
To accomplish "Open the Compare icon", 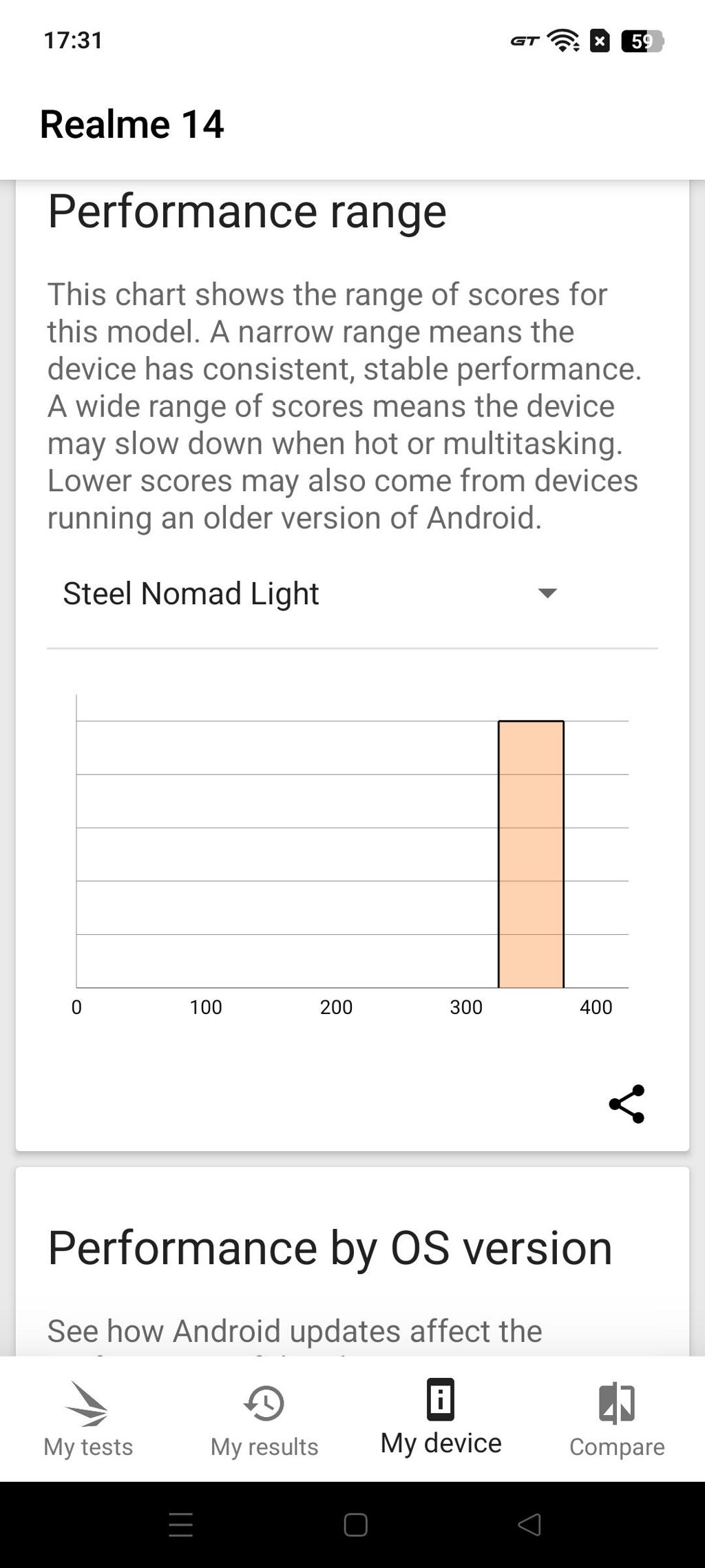I will click(617, 1403).
